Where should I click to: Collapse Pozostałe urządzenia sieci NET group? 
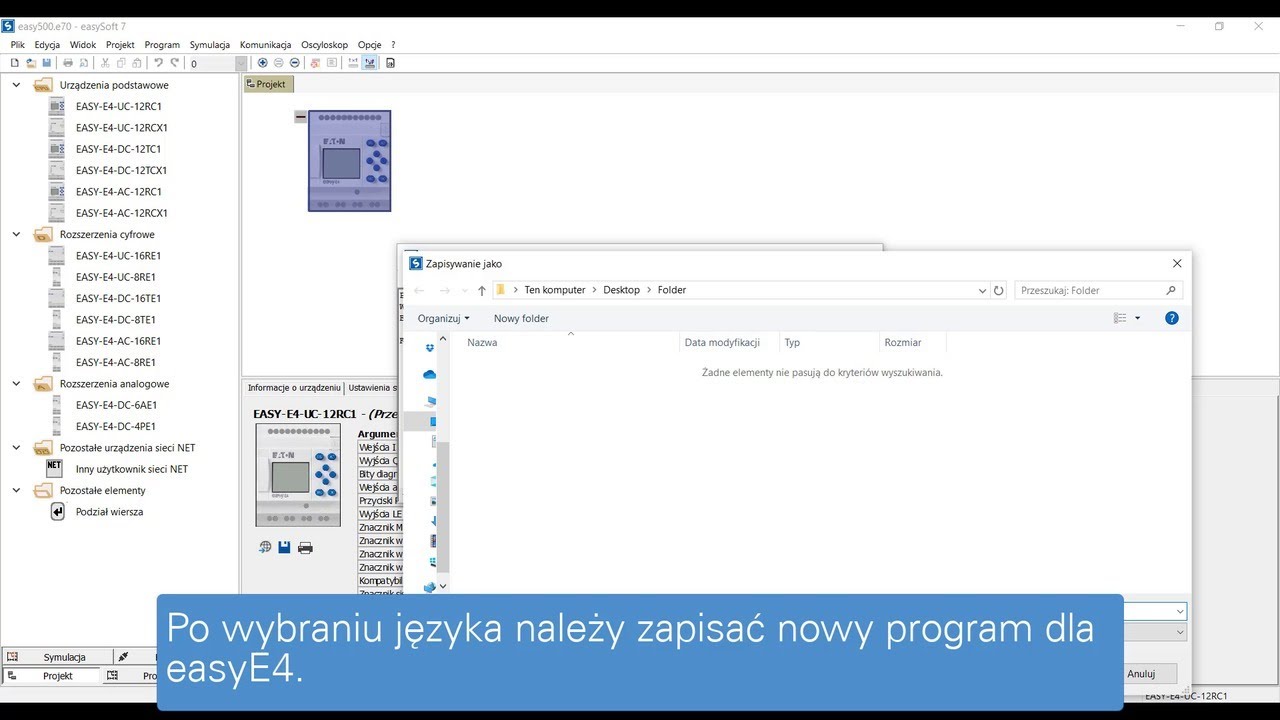click(16, 447)
